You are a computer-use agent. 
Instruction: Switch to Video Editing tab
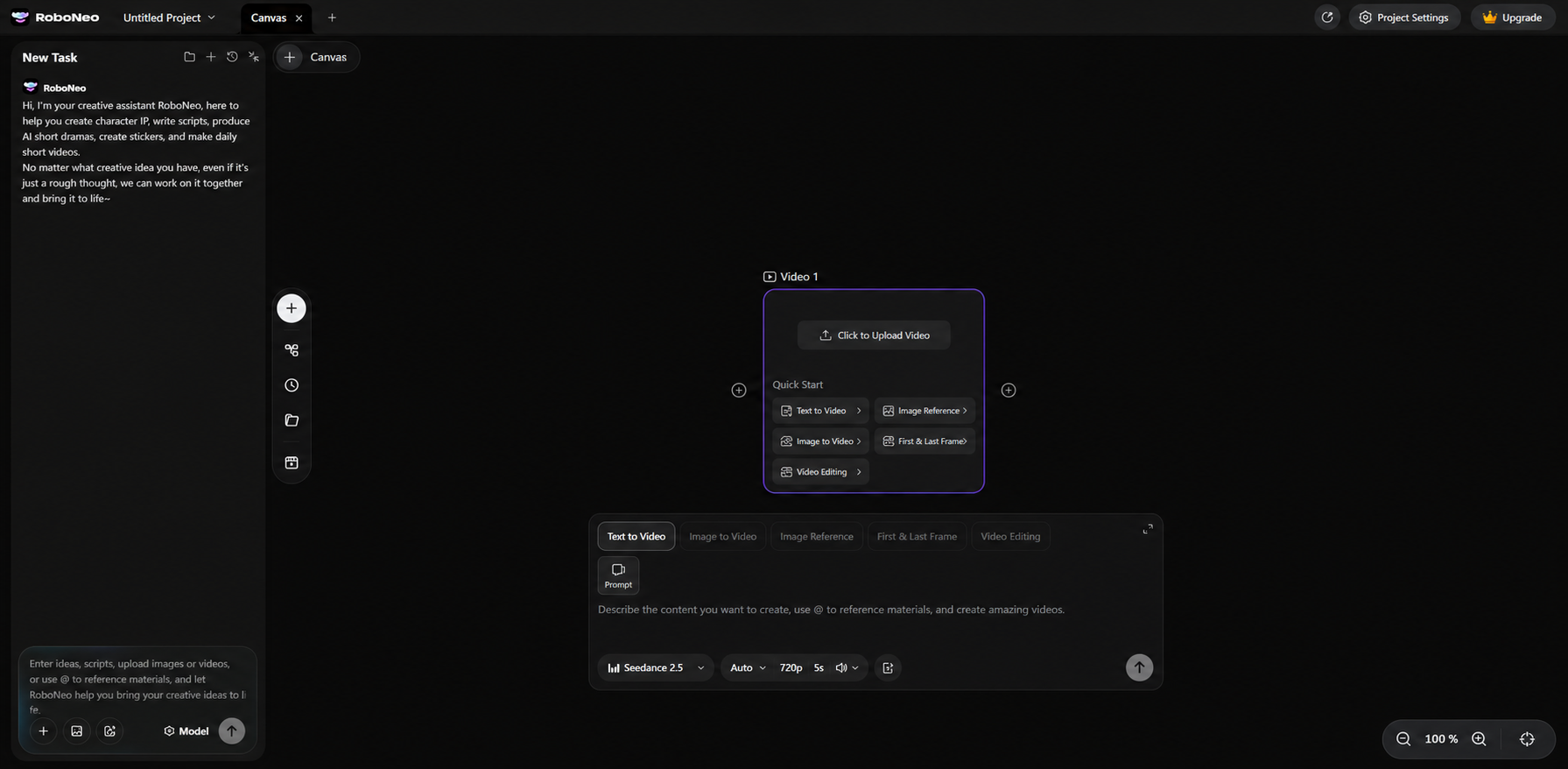[1010, 537]
